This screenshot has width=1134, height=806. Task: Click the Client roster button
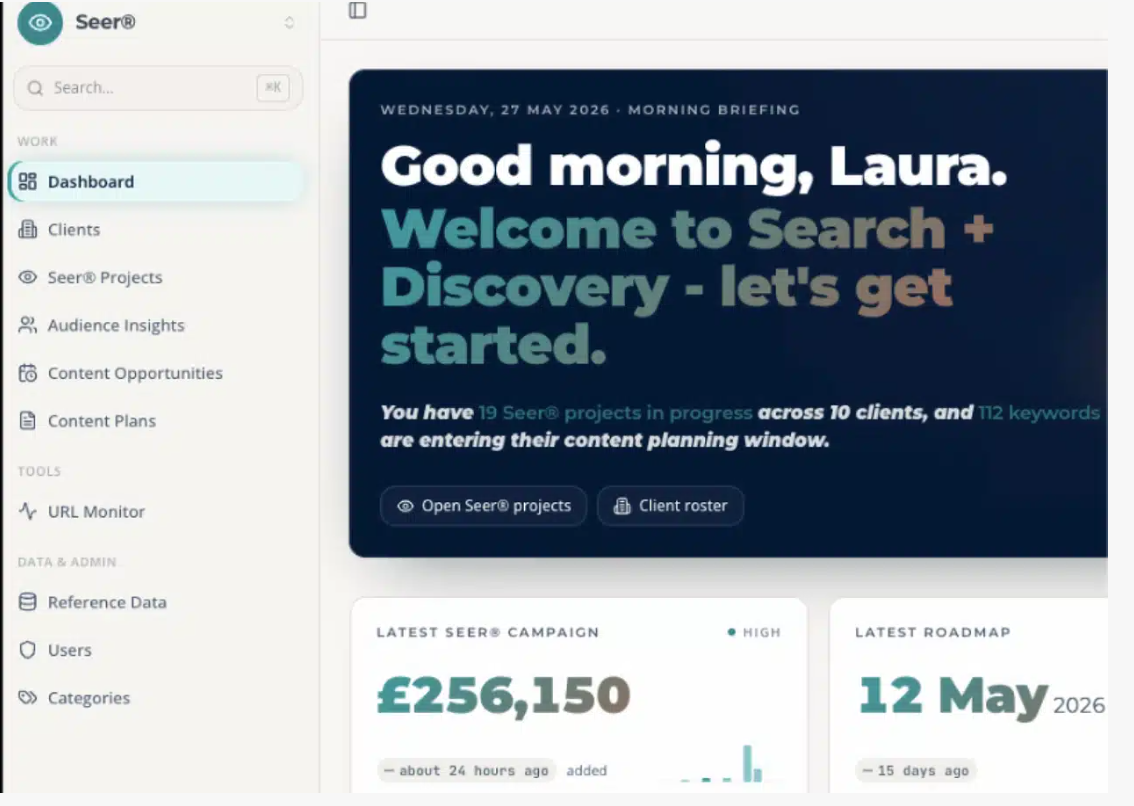[670, 506]
